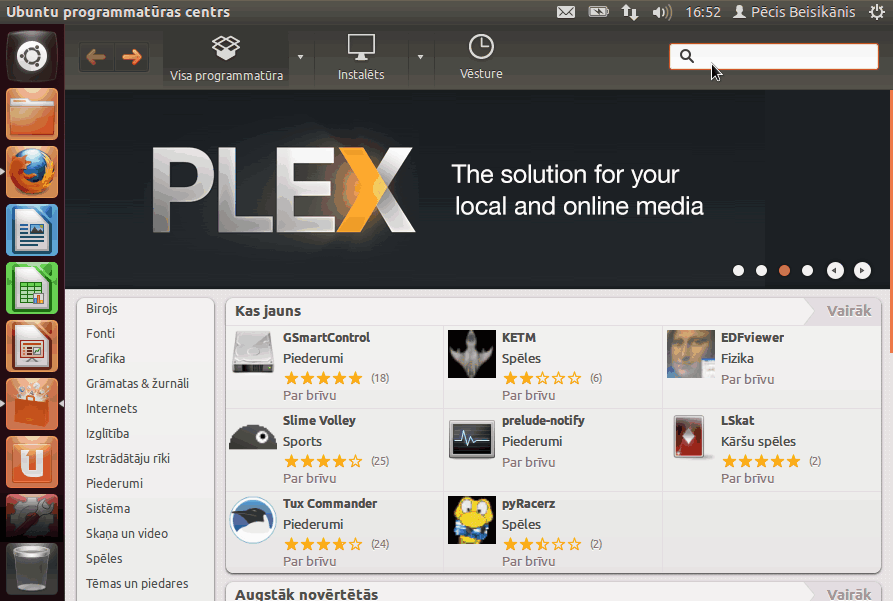Open the sound volume indicator
This screenshot has width=893, height=601.
[x=662, y=12]
